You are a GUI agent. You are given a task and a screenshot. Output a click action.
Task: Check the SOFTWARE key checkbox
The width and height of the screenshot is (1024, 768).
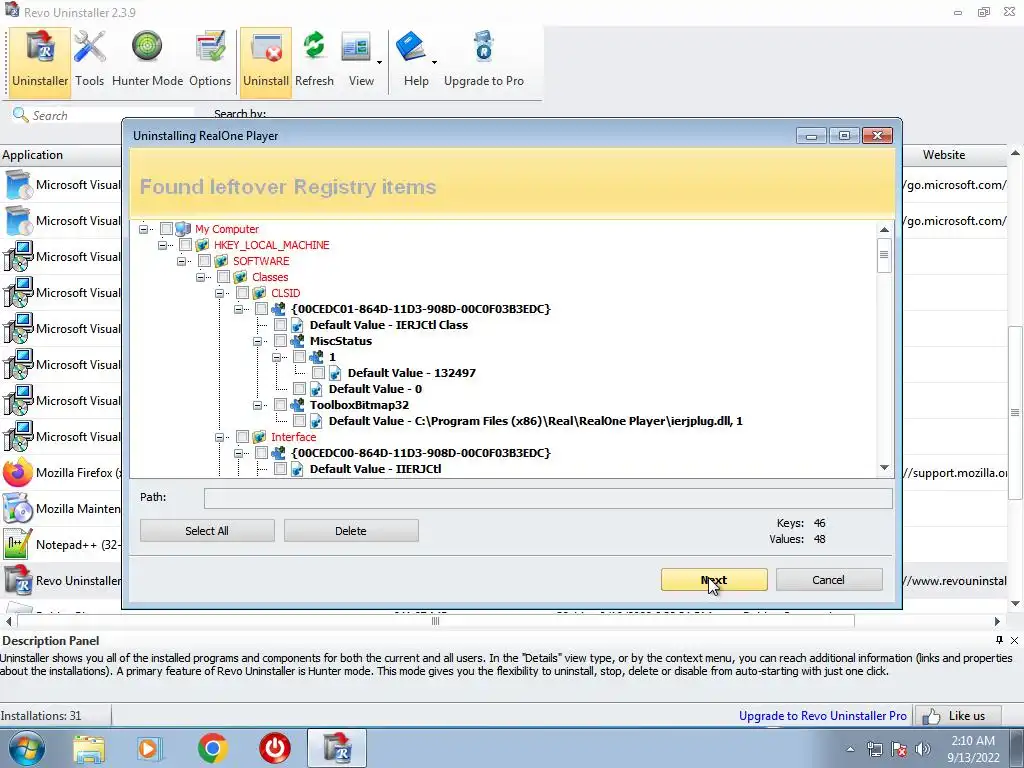[x=204, y=261]
